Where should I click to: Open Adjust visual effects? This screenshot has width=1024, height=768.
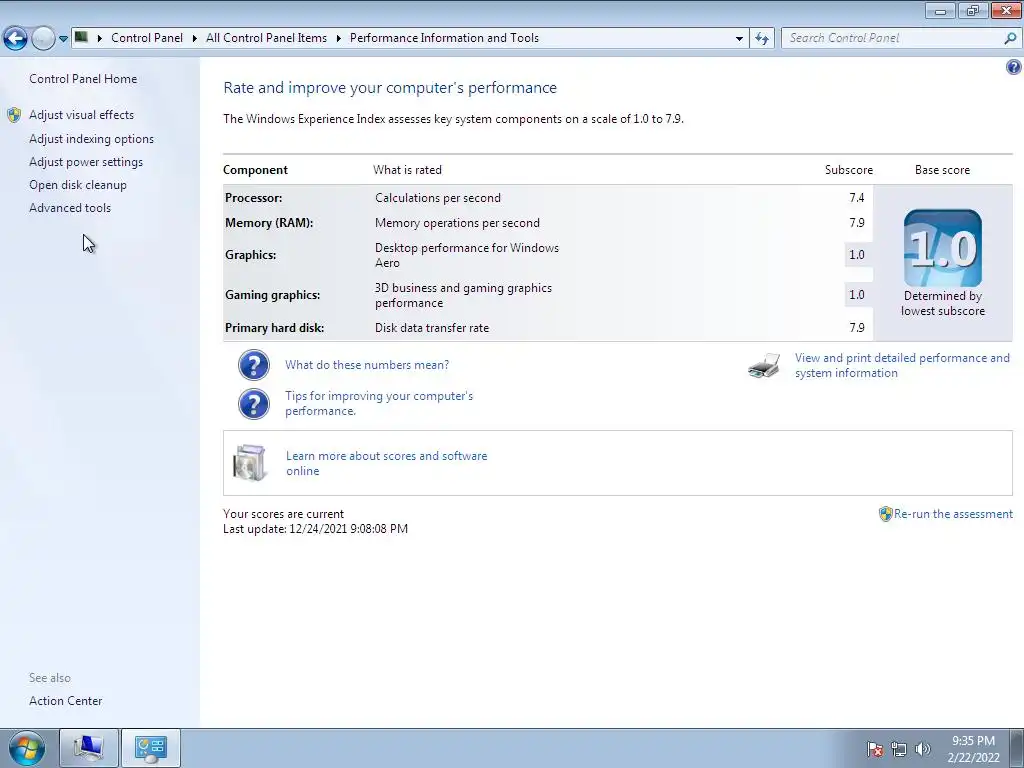click(82, 115)
